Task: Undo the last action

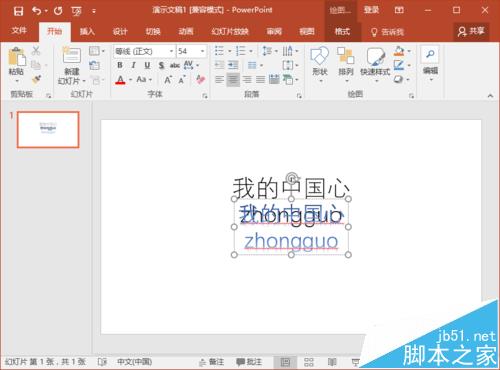Action: (x=37, y=11)
